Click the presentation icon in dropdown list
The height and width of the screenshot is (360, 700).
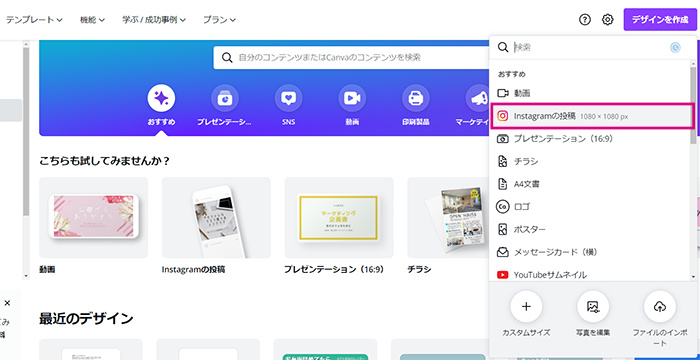[x=503, y=138]
